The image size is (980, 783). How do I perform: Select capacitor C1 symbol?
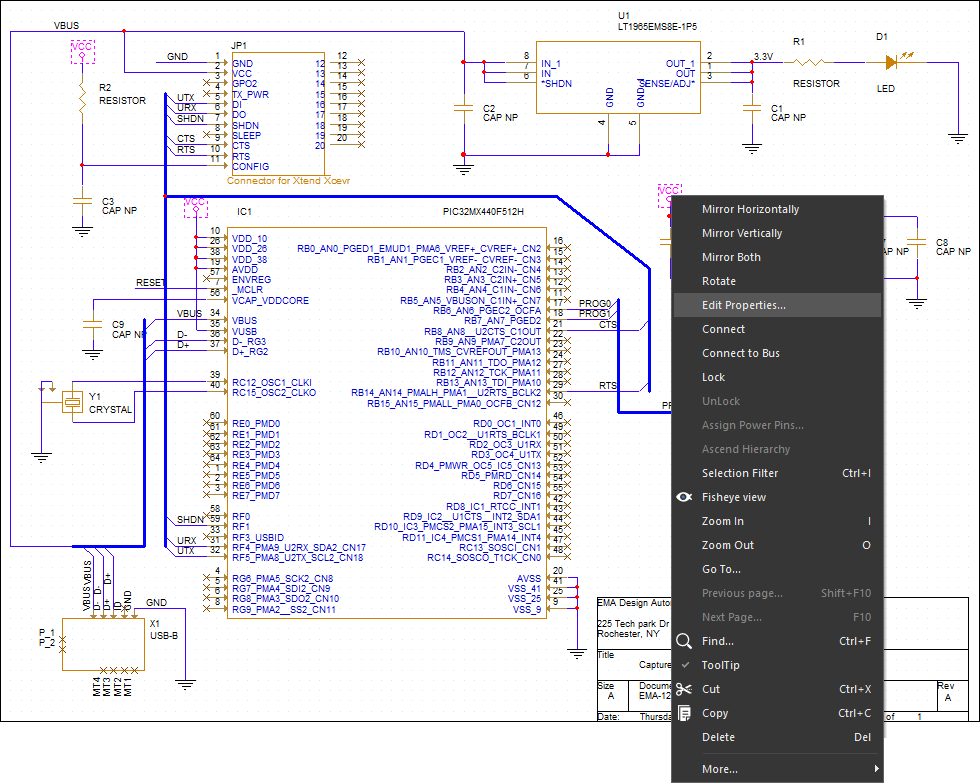pyautogui.click(x=752, y=108)
